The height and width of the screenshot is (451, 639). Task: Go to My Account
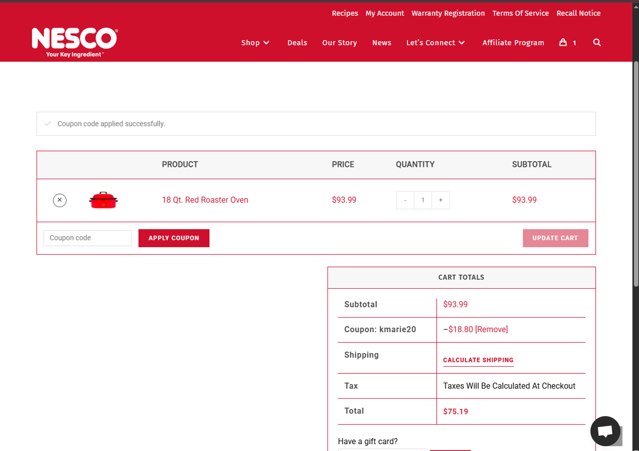pos(385,13)
